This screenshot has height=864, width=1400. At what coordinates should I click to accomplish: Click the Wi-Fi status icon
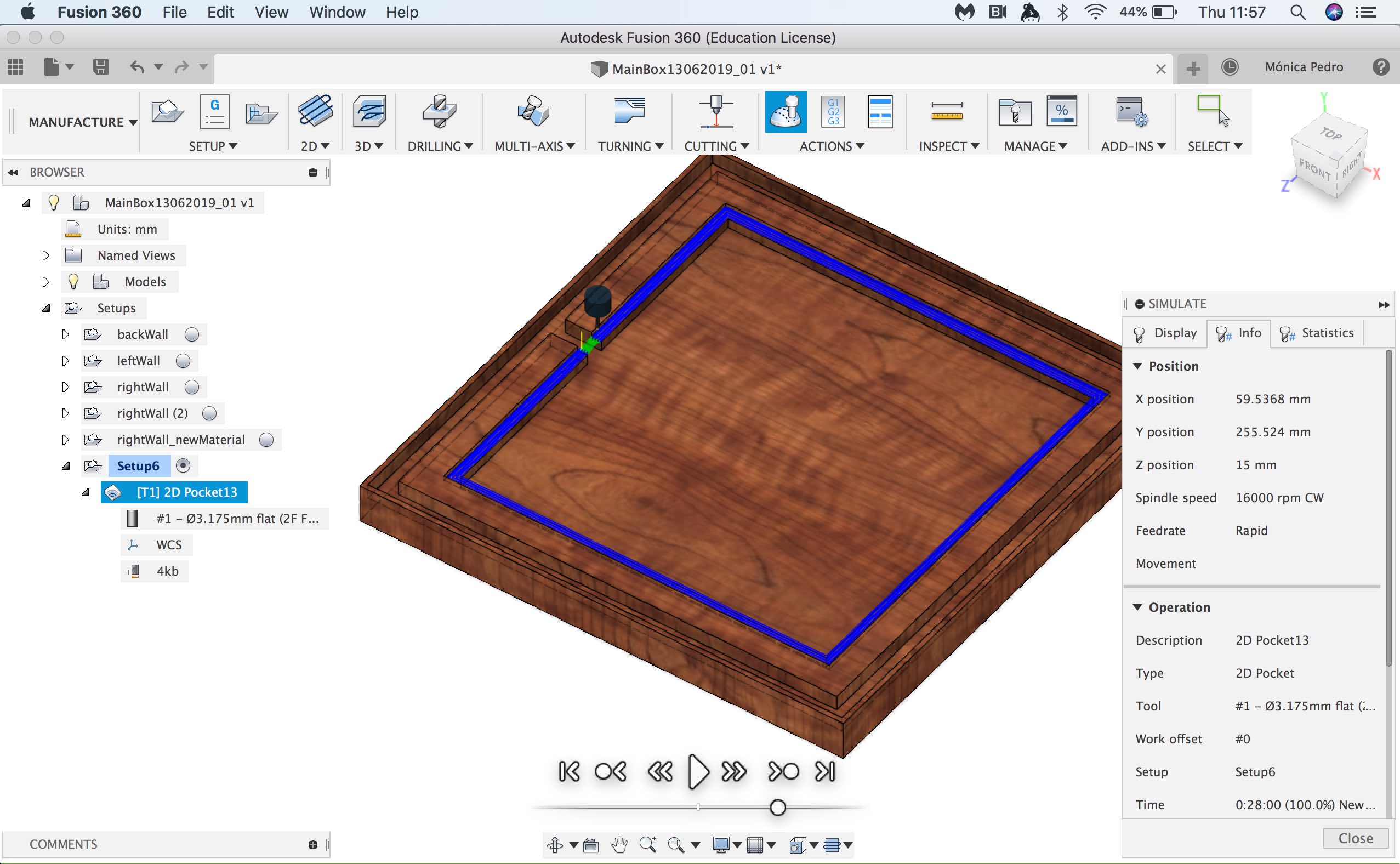tap(1095, 12)
